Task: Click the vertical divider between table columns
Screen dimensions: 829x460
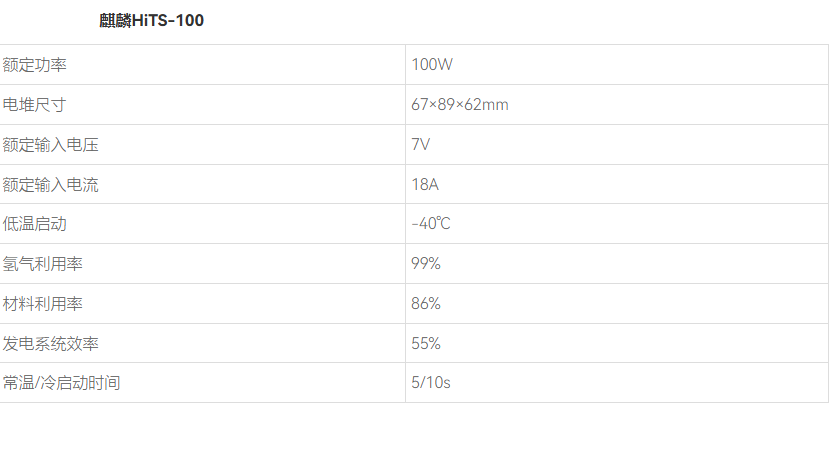Action: (406, 224)
